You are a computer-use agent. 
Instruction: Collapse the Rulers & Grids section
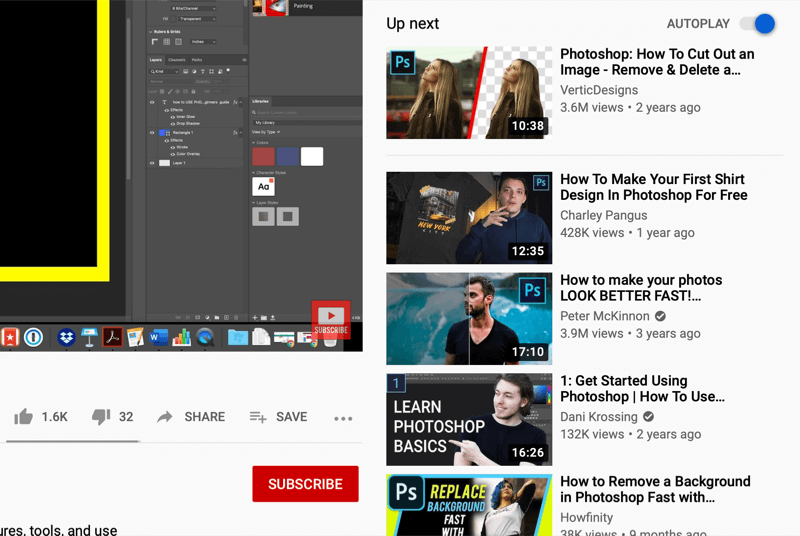click(151, 32)
